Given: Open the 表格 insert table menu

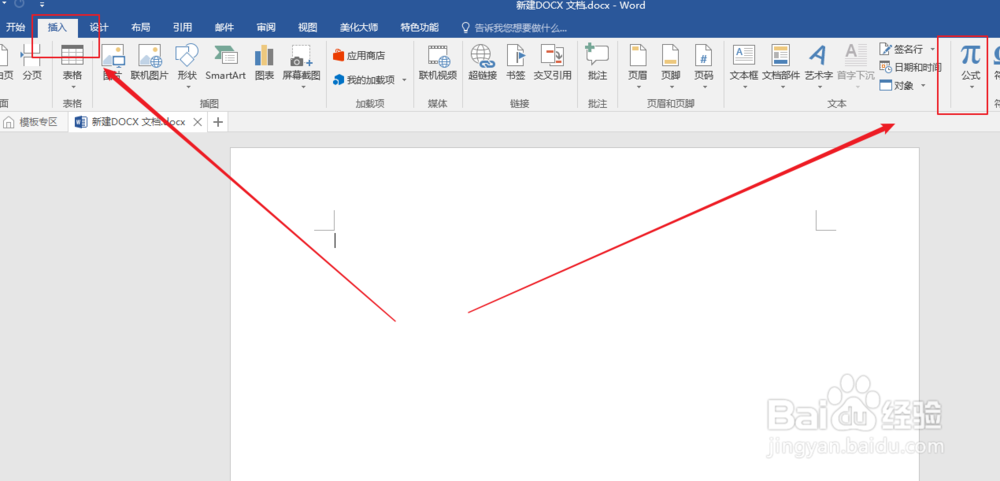Looking at the screenshot, I should (72, 66).
